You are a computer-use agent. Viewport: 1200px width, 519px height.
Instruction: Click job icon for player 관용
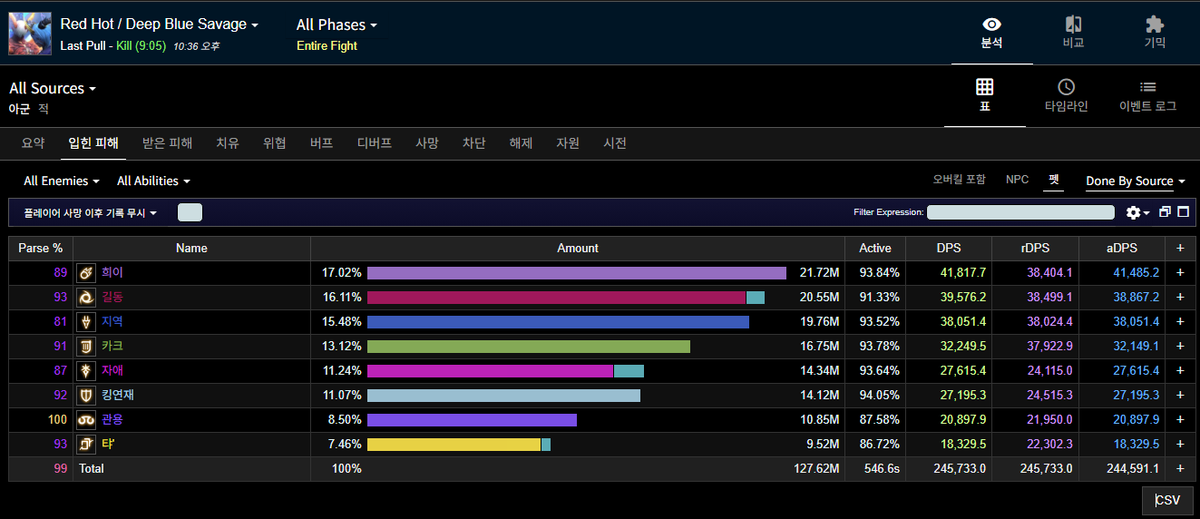87,420
